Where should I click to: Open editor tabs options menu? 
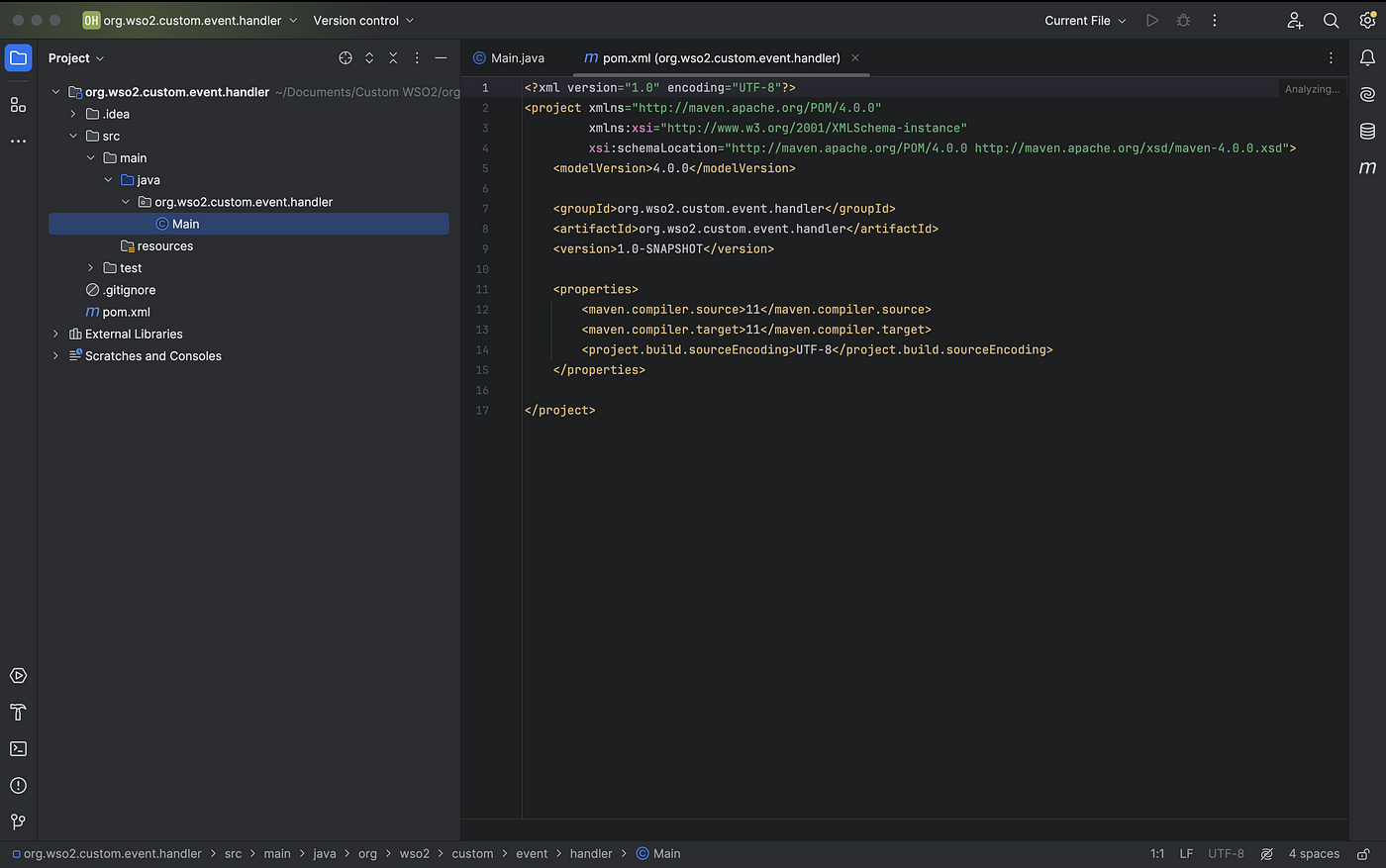1331,58
